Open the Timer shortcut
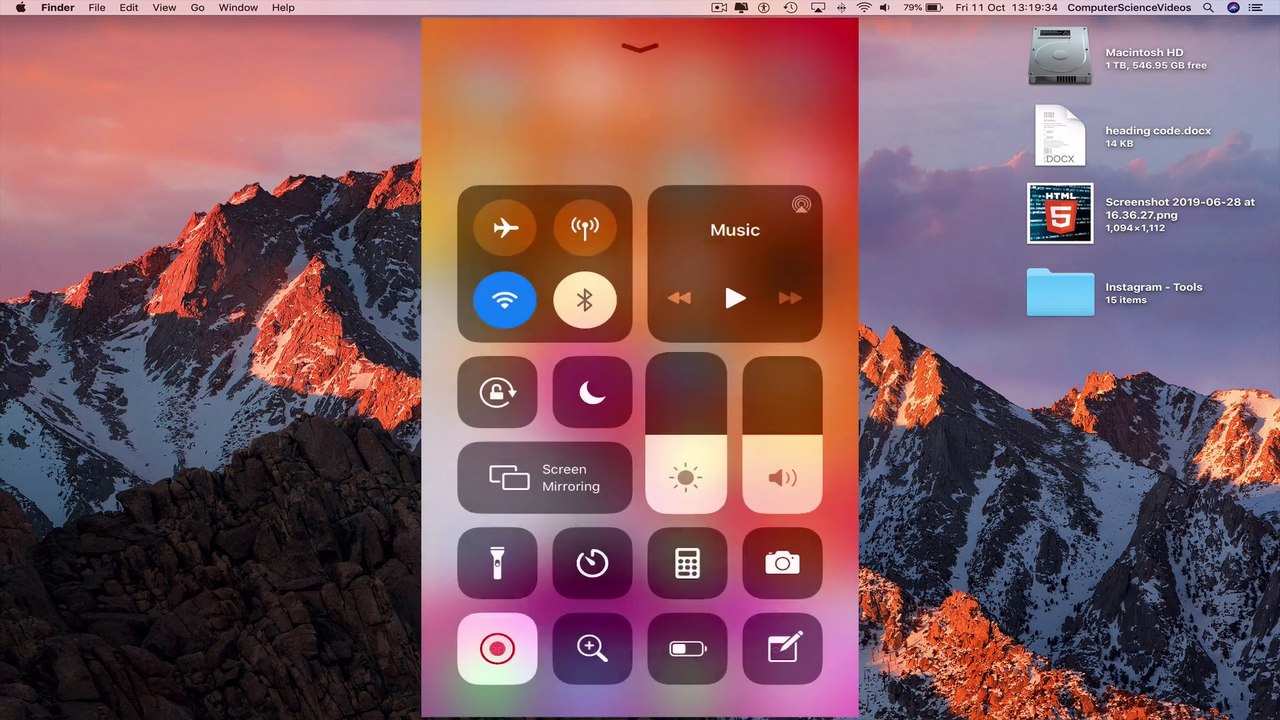The height and width of the screenshot is (720, 1280). (592, 563)
